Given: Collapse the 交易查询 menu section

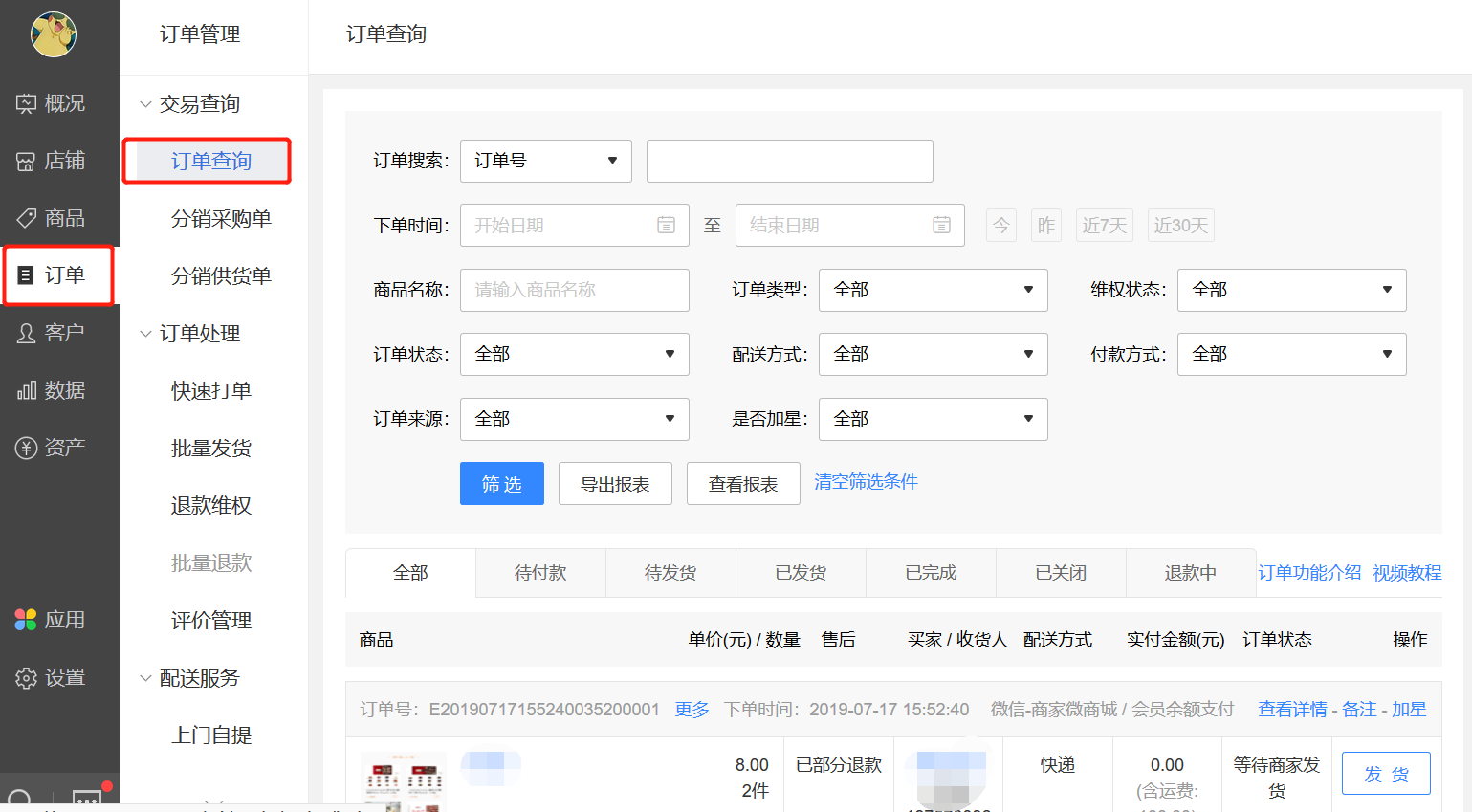Looking at the screenshot, I should click(x=145, y=104).
